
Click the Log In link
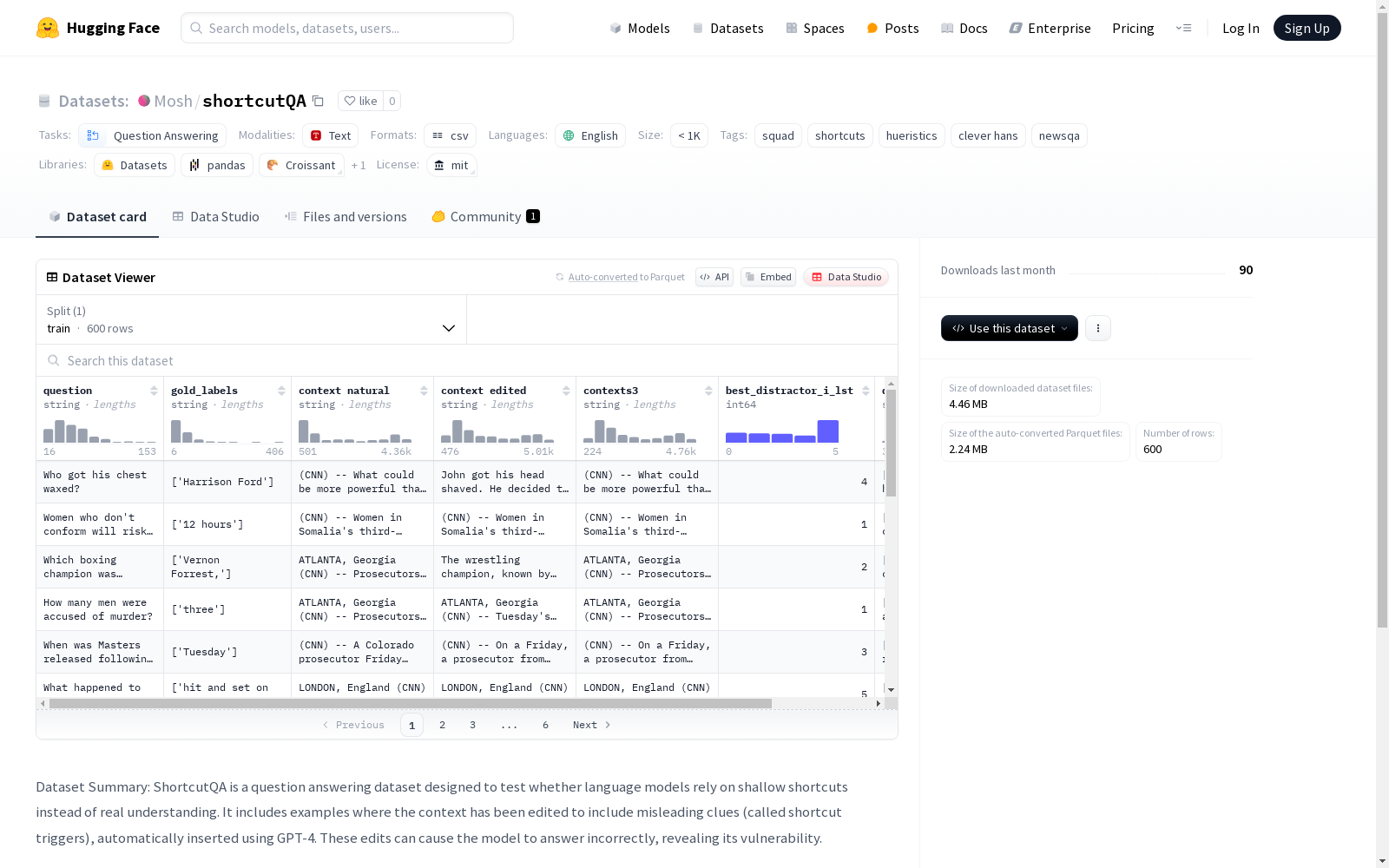point(1241,28)
